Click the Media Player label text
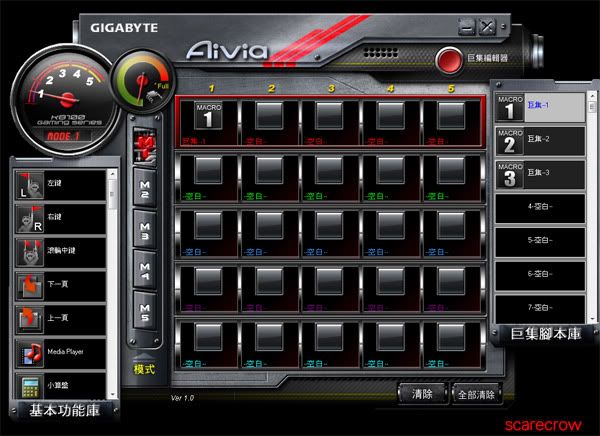Image resolution: width=600 pixels, height=436 pixels. pos(65,352)
